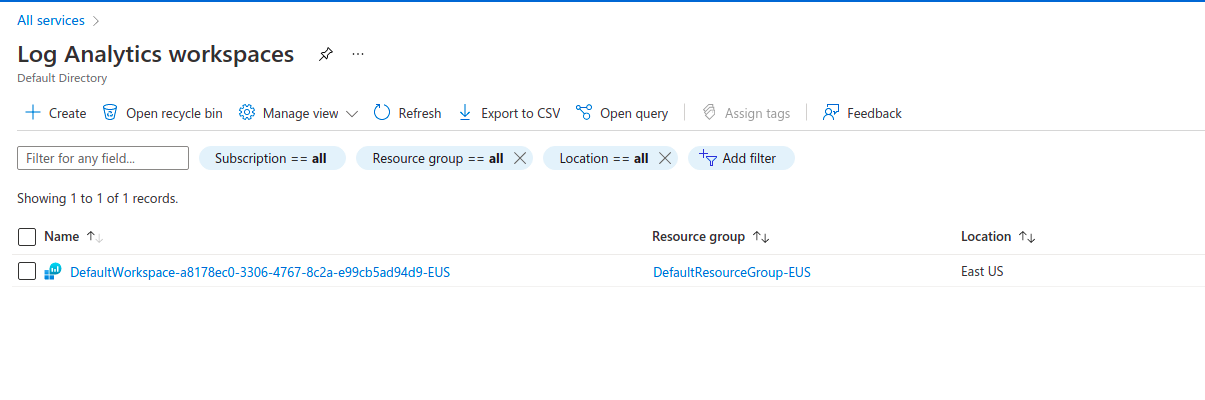Click the Add filter funnel icon

[708, 158]
